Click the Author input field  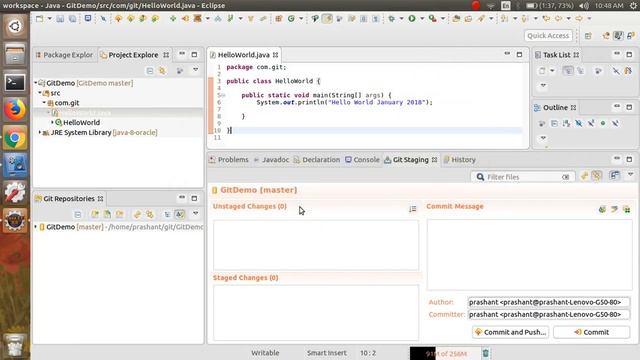[x=549, y=302]
